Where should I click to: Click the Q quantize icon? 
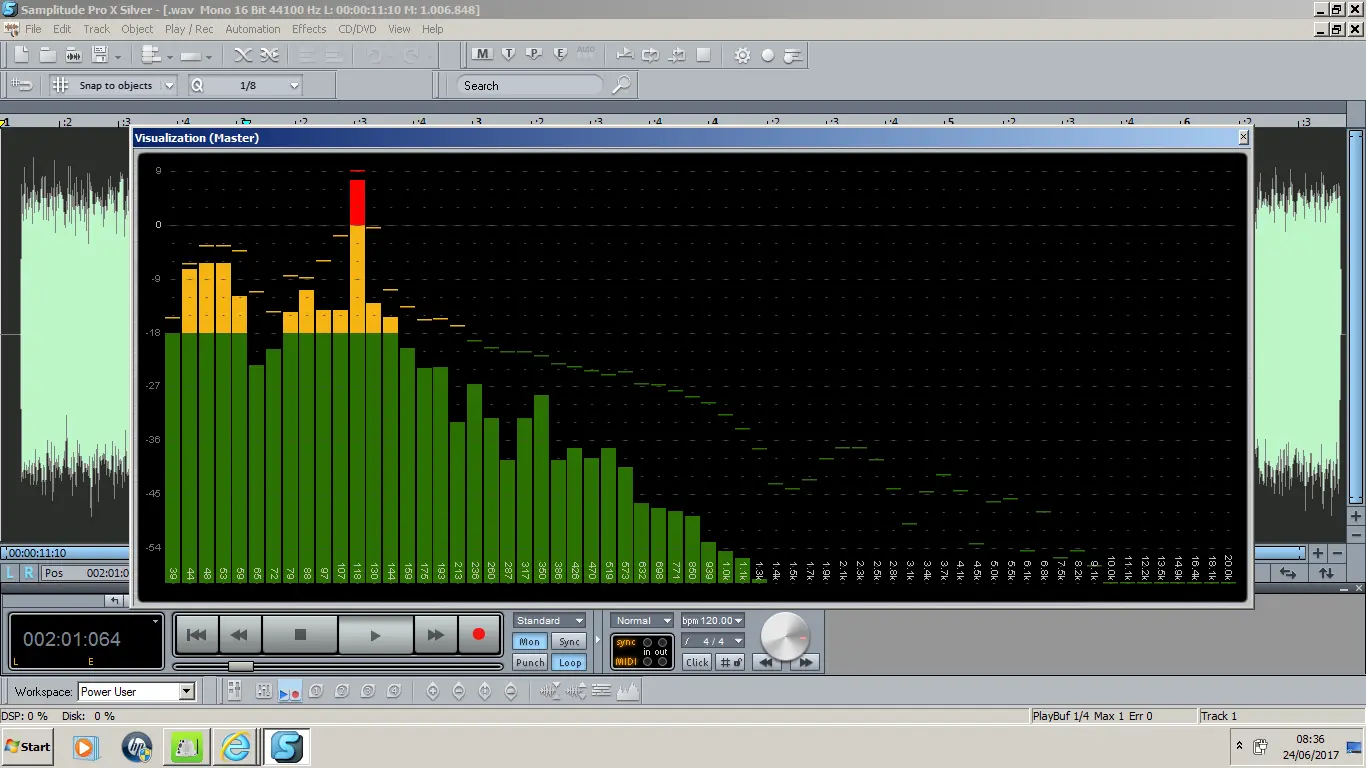[197, 85]
